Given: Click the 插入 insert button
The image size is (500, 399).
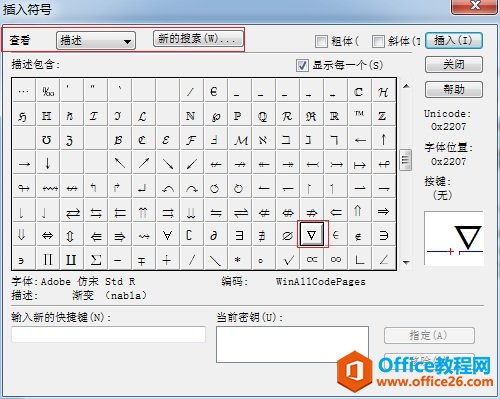Looking at the screenshot, I should pyautogui.click(x=454, y=41).
